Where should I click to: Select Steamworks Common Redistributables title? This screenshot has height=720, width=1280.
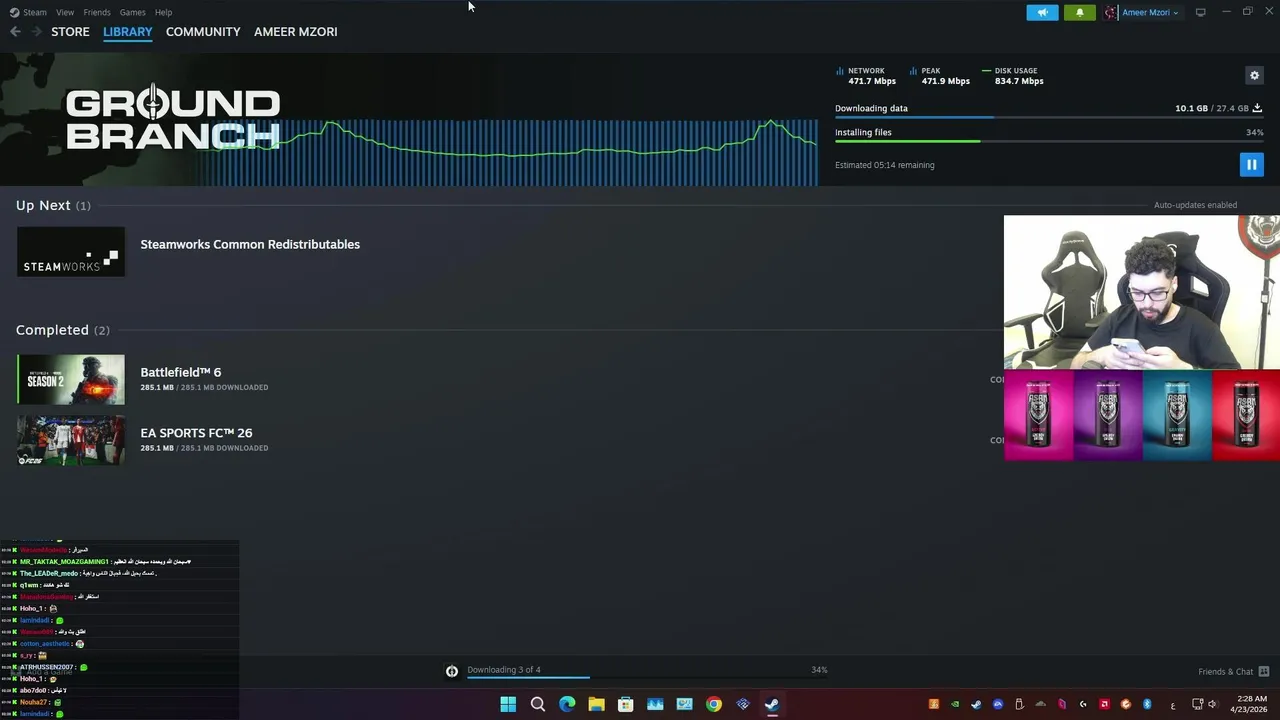click(x=250, y=244)
